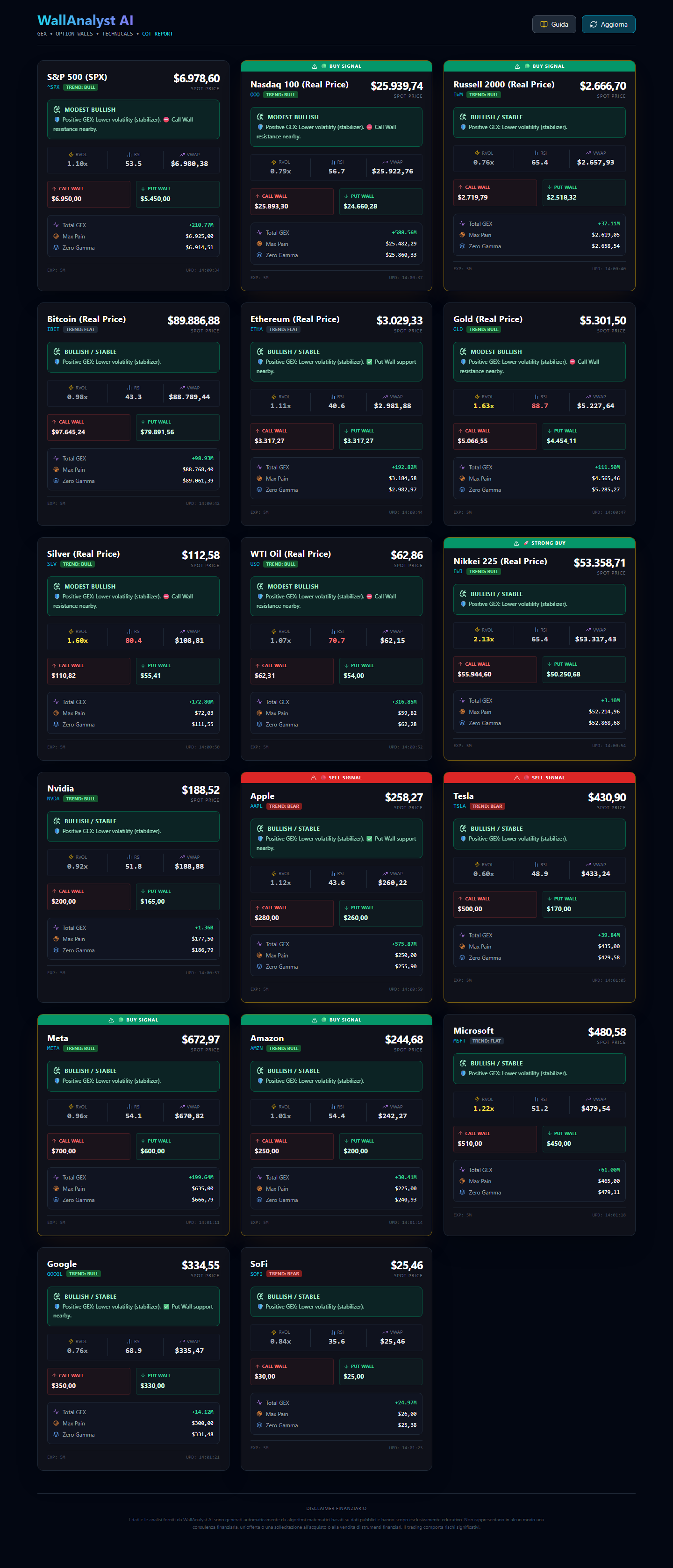
Task: Click the WallAnalyst AI logo title
Action: coord(85,21)
